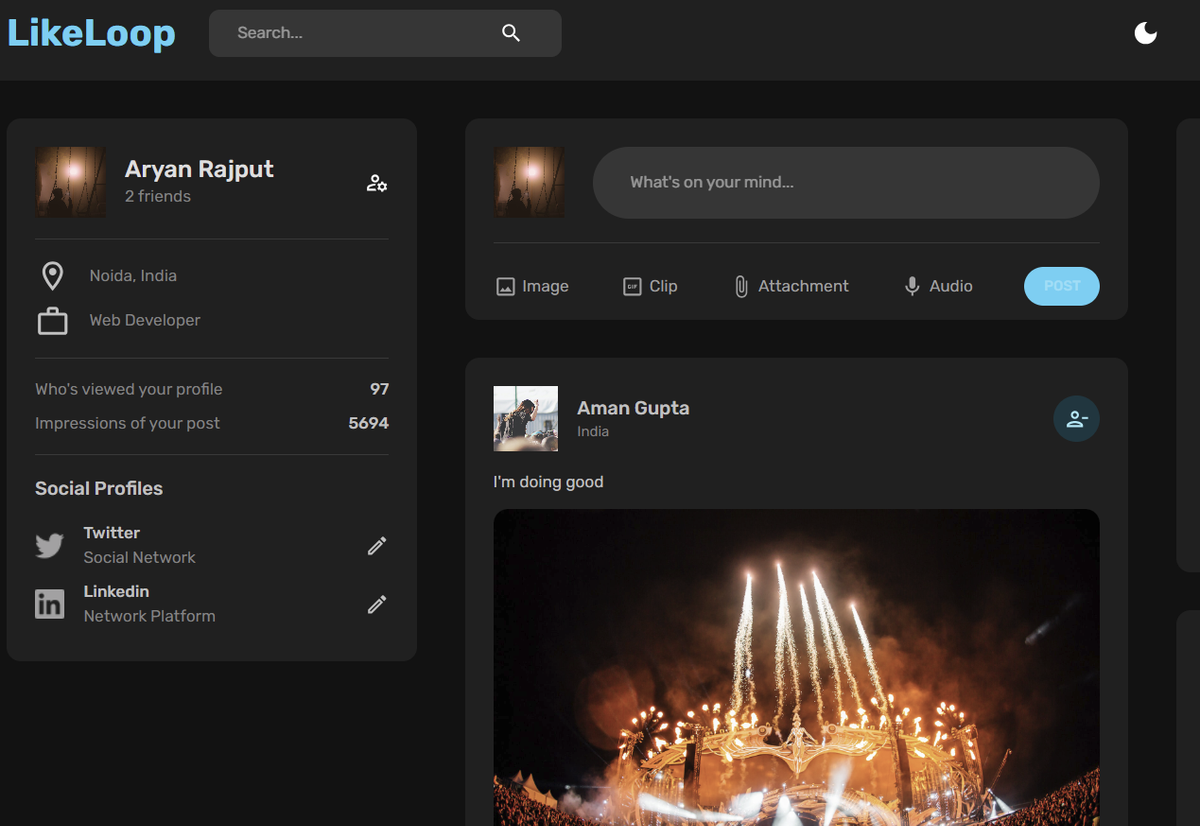Click the profile views count 97
1200x826 pixels.
point(379,389)
